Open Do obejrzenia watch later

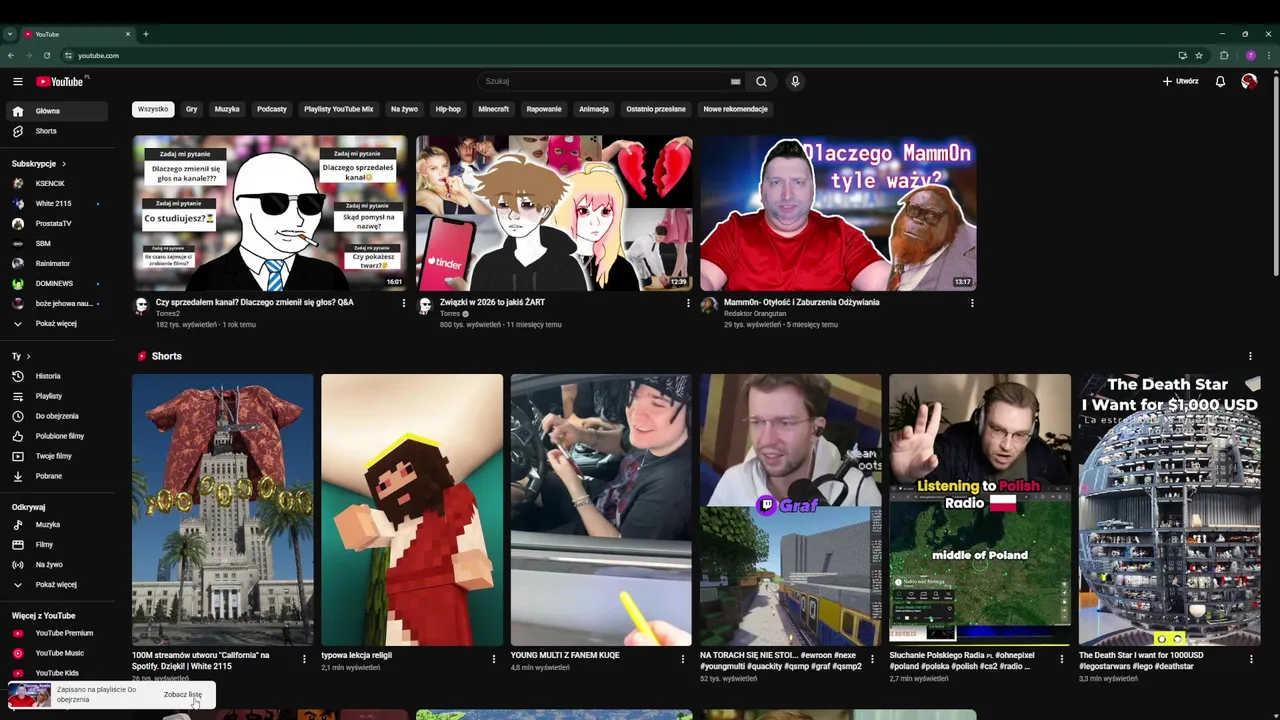(x=56, y=416)
